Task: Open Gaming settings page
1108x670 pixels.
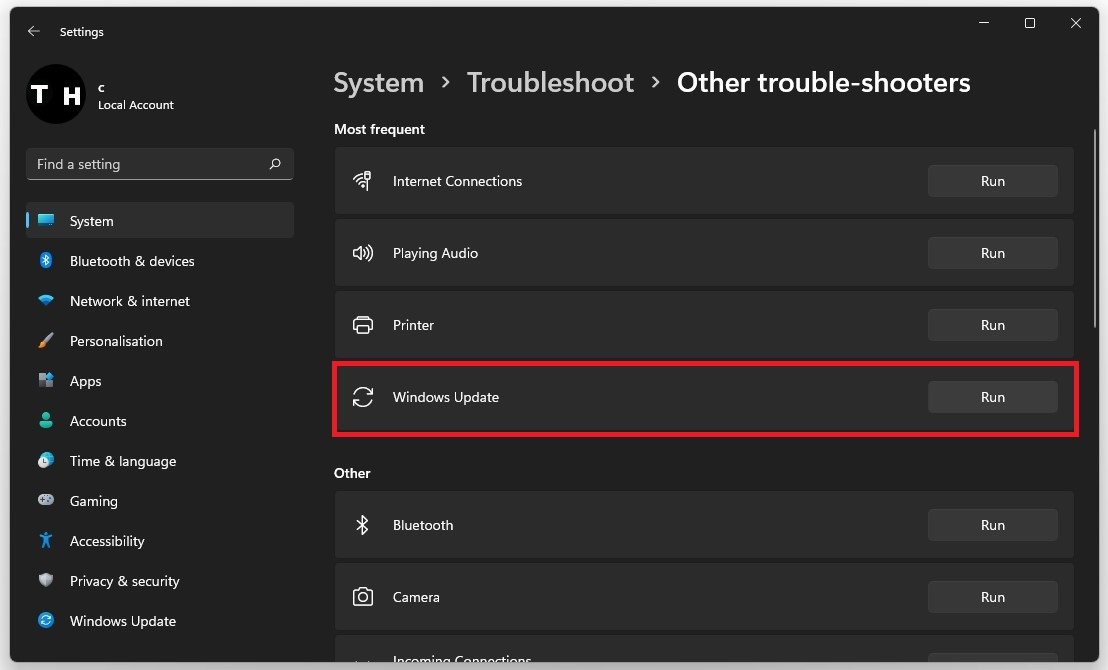Action: pos(160,501)
